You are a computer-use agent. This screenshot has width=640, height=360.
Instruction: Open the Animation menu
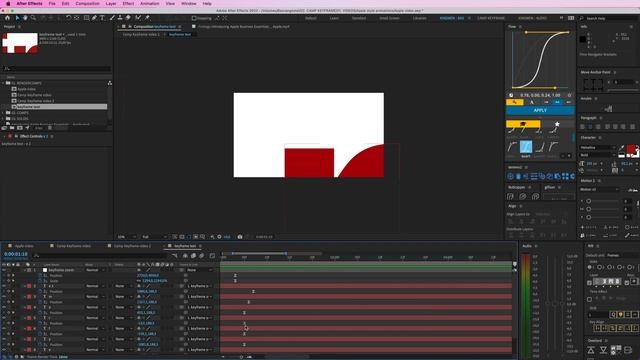(149, 4)
